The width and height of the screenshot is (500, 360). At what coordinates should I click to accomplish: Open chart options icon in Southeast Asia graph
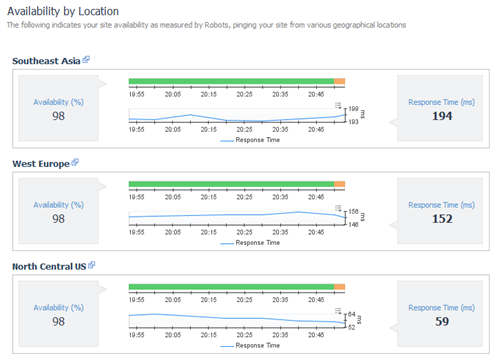point(338,105)
